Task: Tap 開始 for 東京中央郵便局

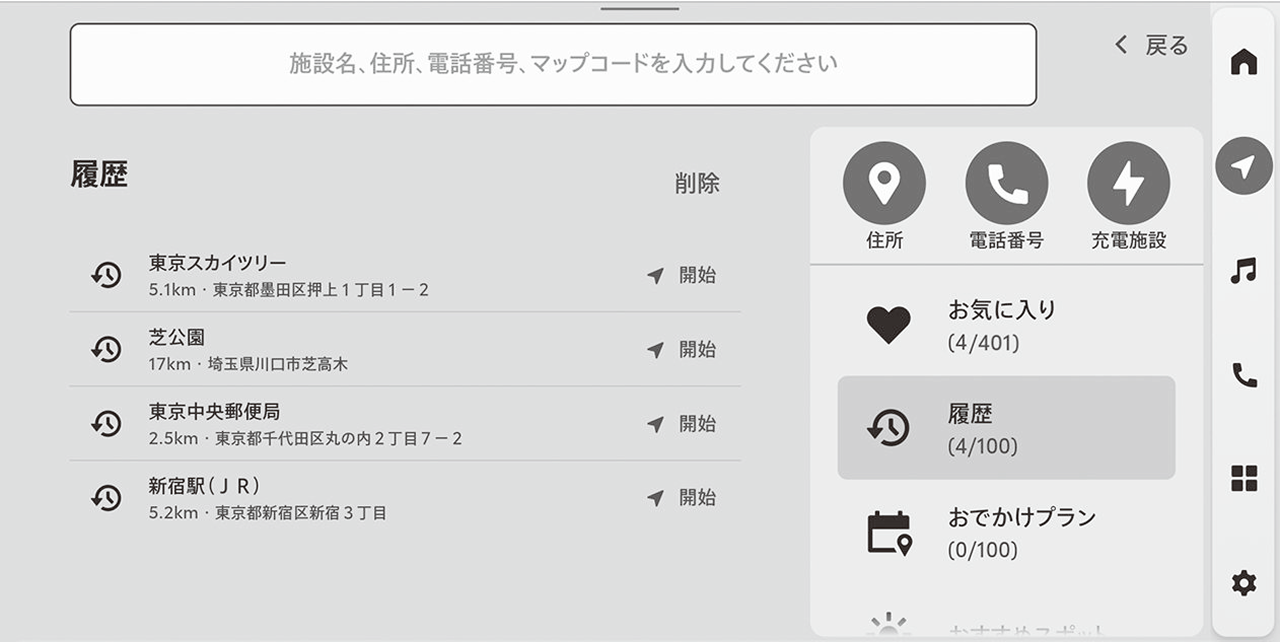Action: pos(682,423)
